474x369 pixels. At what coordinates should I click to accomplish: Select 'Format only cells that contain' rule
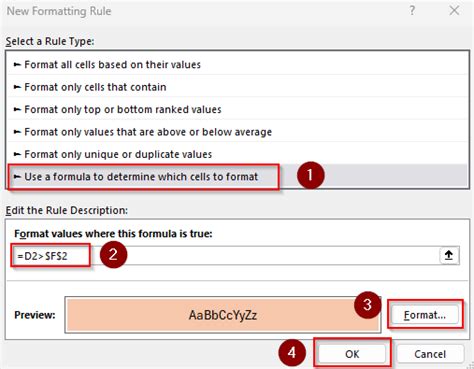[x=237, y=87]
